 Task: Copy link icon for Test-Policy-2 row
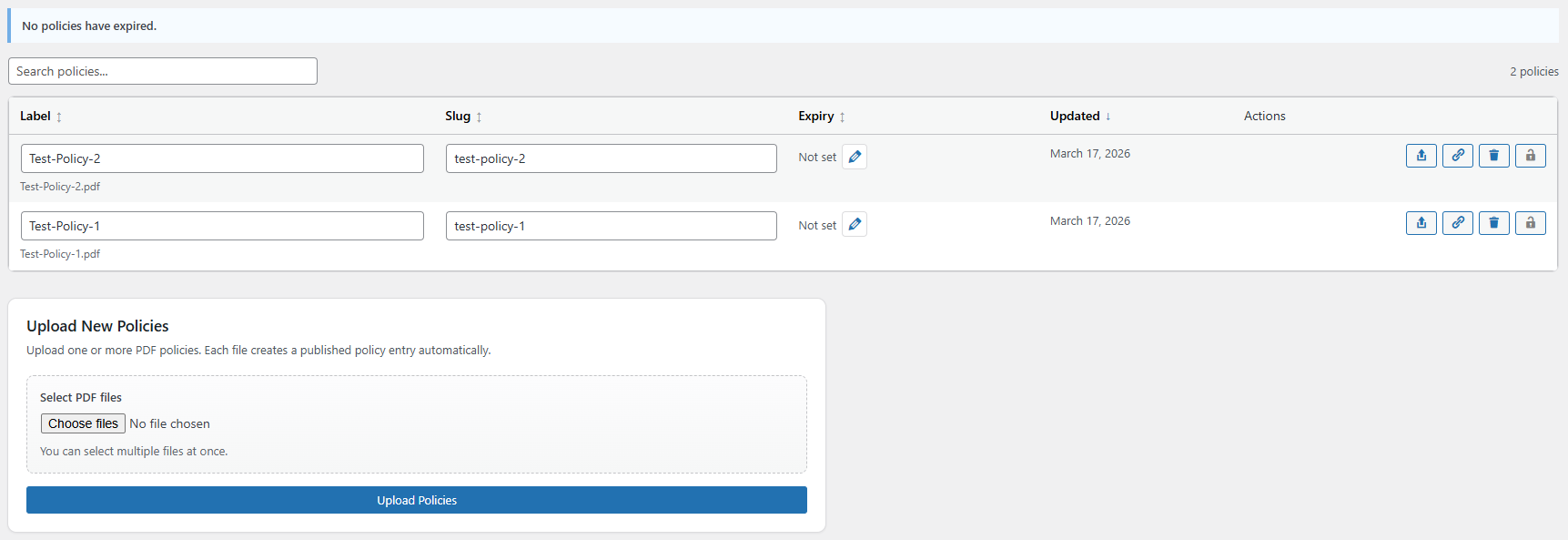[x=1457, y=156]
